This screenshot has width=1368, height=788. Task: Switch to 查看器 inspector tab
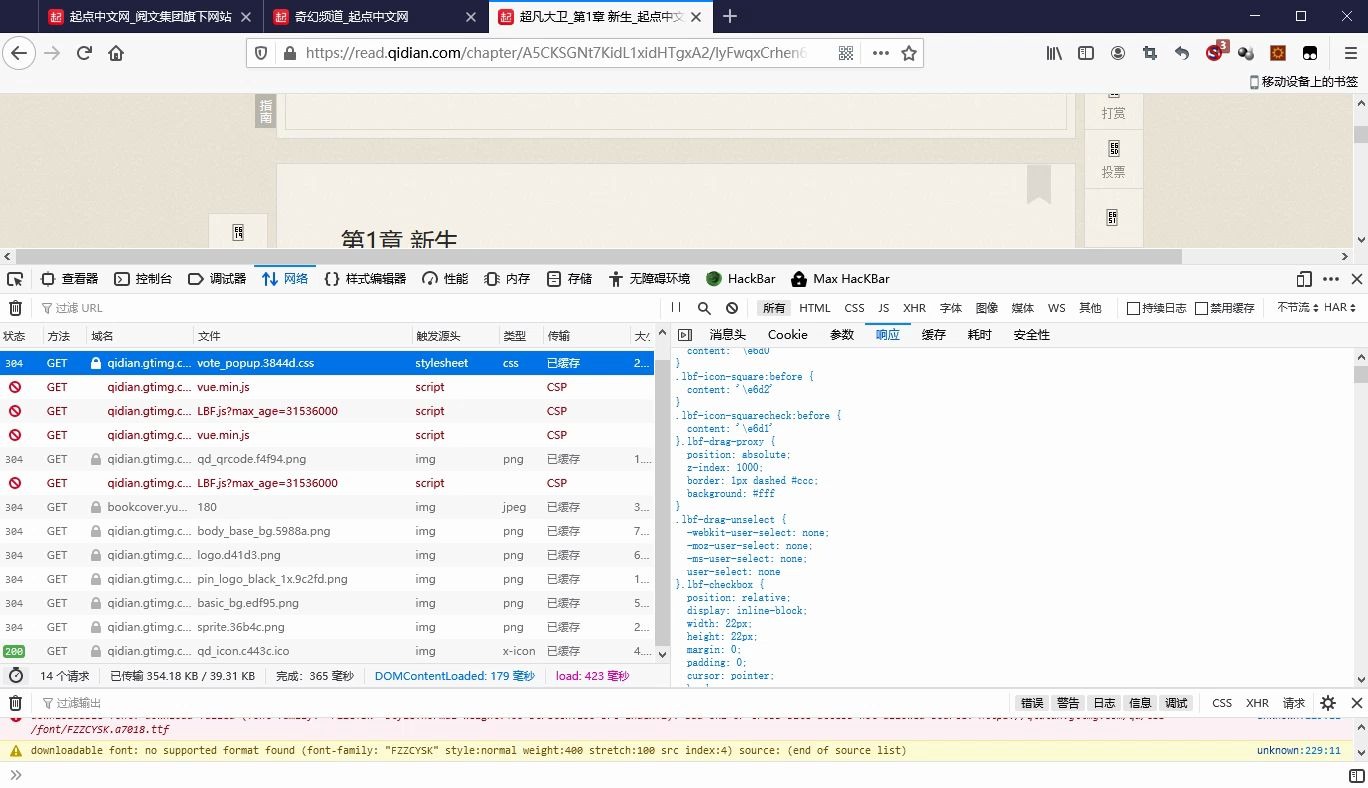pos(69,279)
